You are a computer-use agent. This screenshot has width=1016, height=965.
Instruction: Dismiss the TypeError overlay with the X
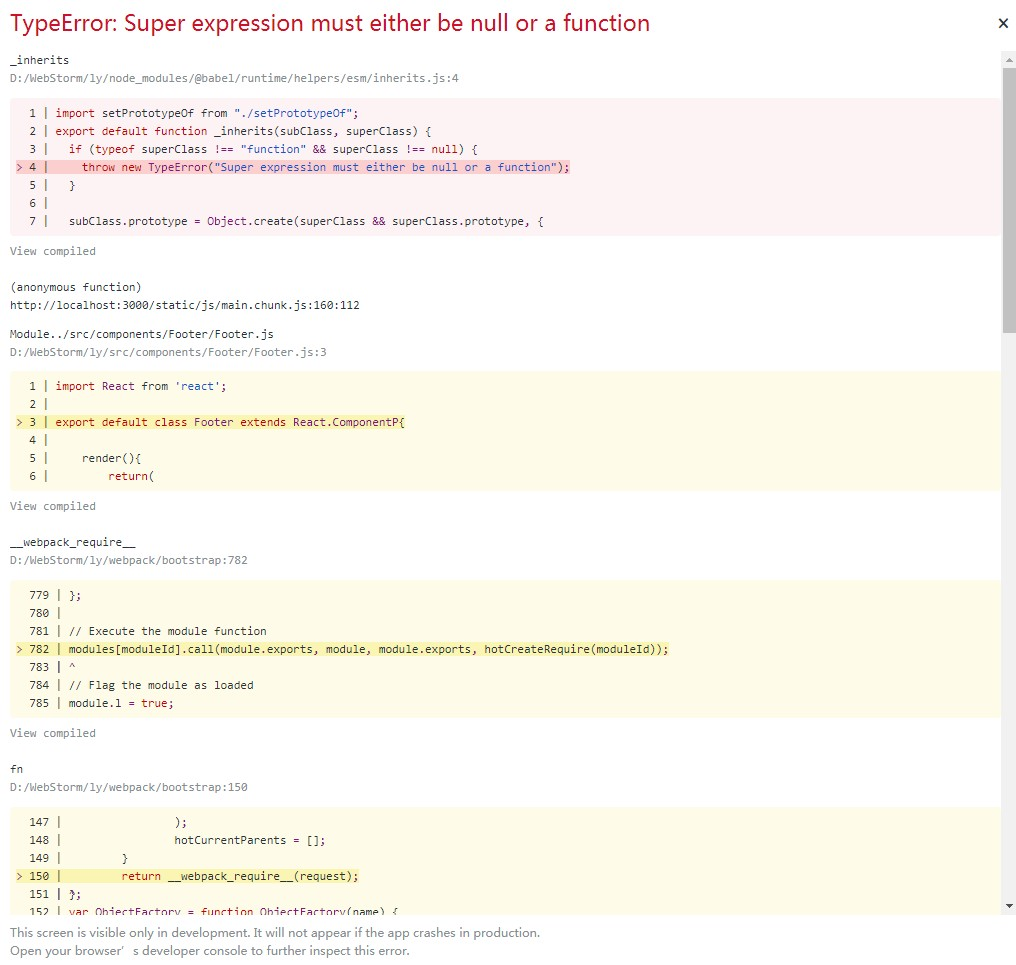1004,23
